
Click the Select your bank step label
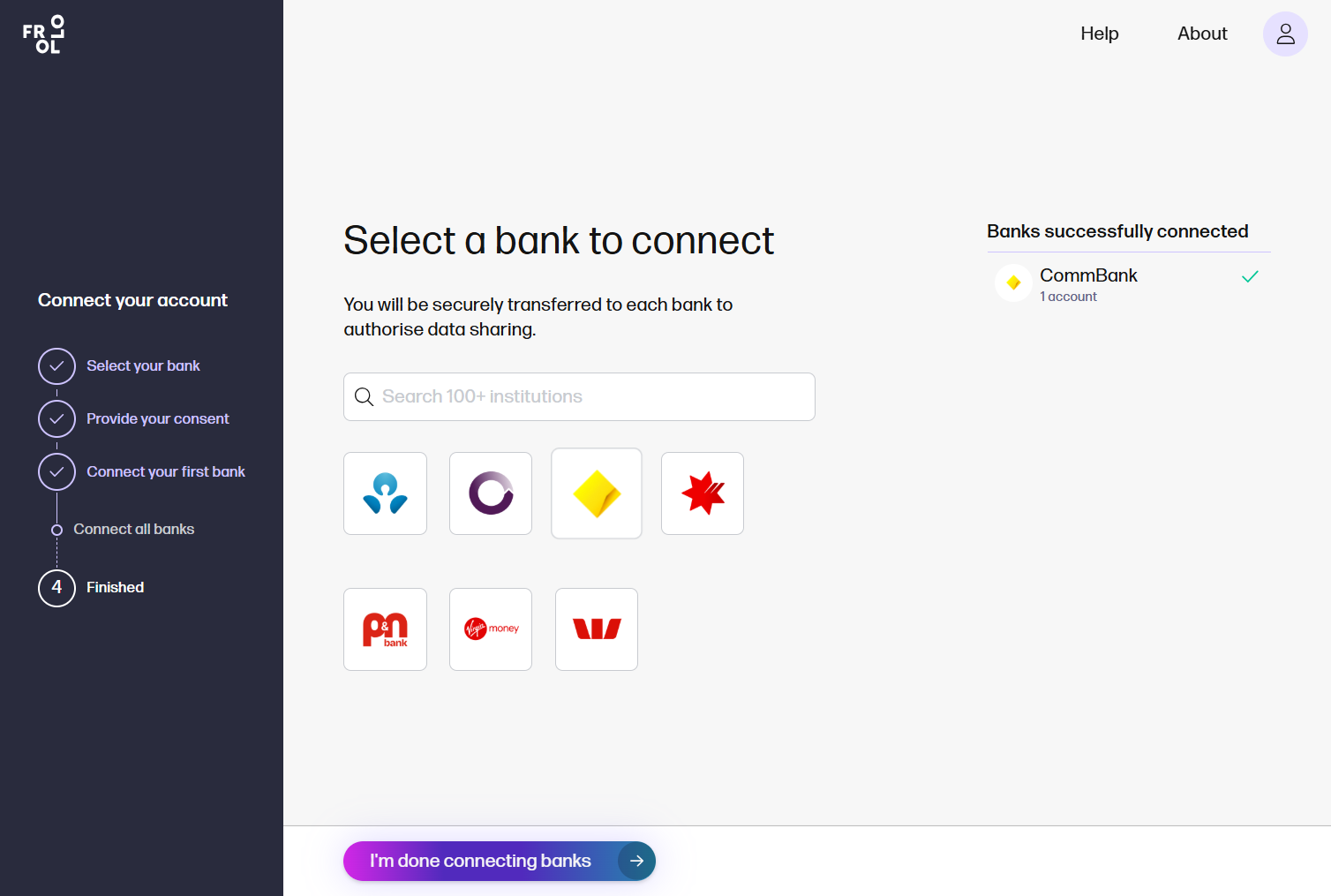pos(143,366)
